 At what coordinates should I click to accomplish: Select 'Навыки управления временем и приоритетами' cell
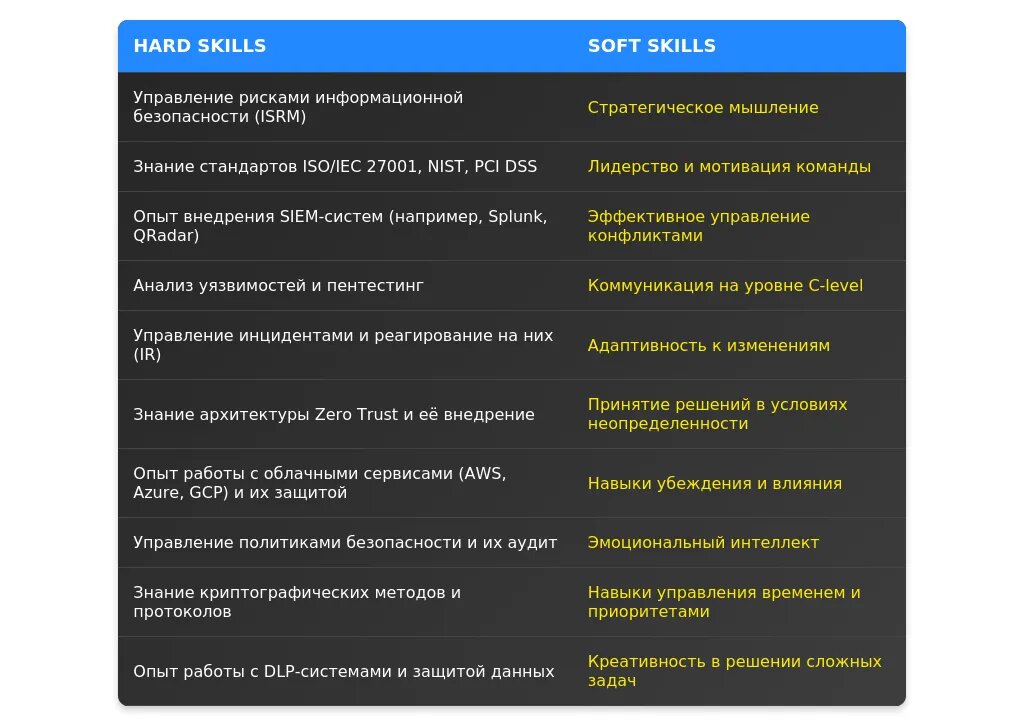[739, 602]
